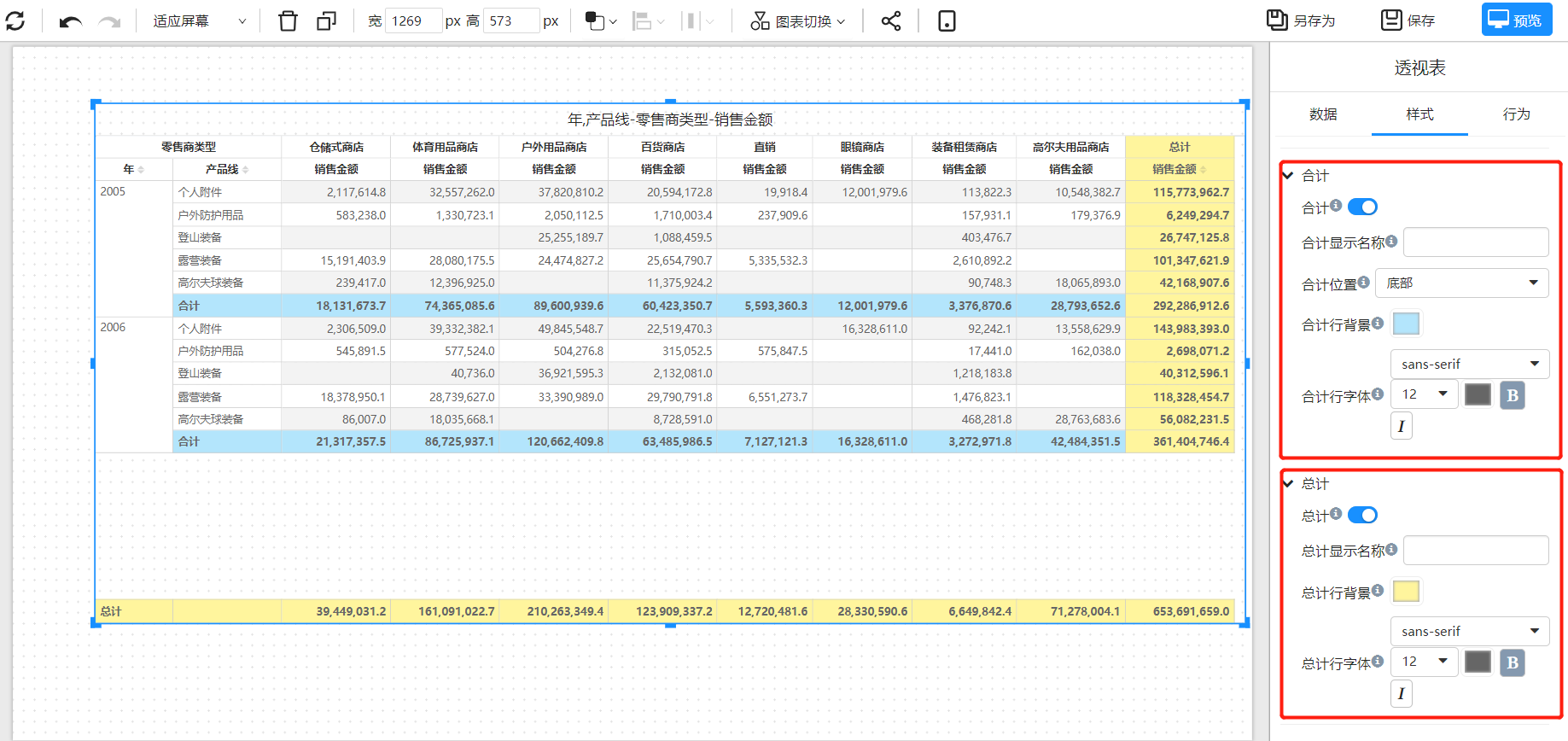Toggle the 合计 subtotal switch

click(1362, 207)
